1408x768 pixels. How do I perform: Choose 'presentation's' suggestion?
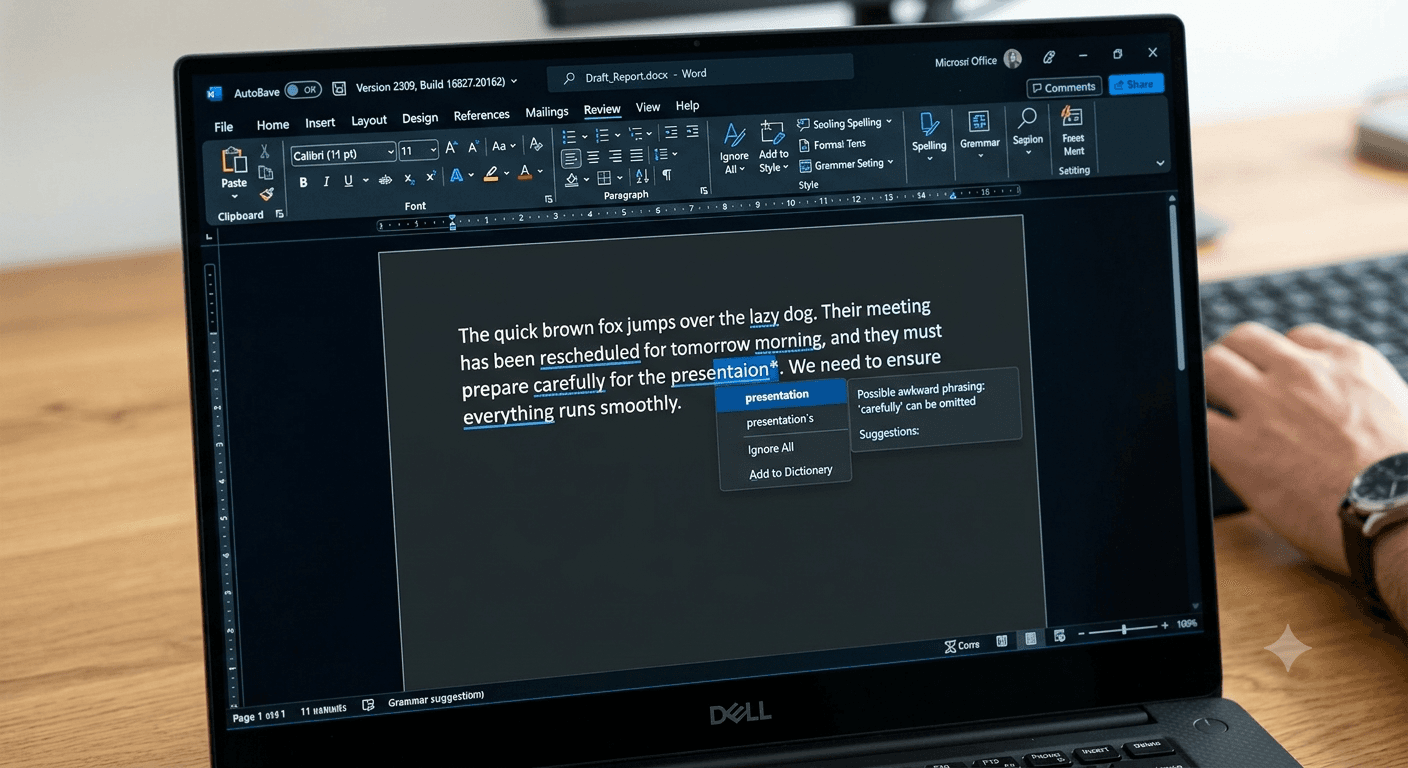pos(782,421)
